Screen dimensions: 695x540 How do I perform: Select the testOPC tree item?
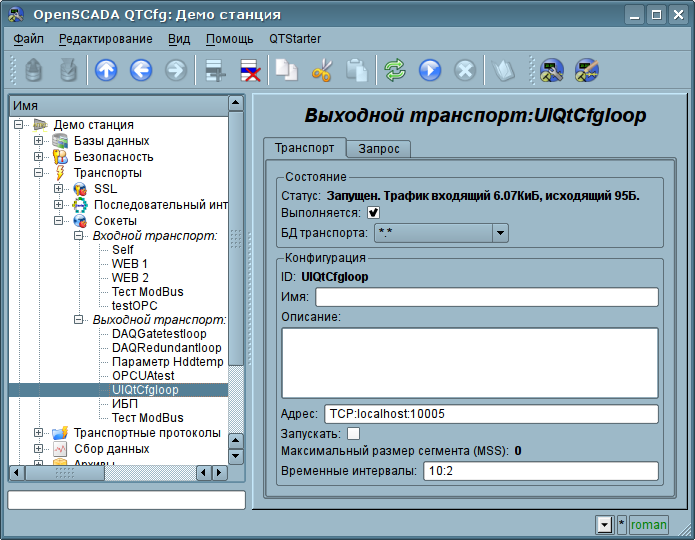tap(135, 306)
